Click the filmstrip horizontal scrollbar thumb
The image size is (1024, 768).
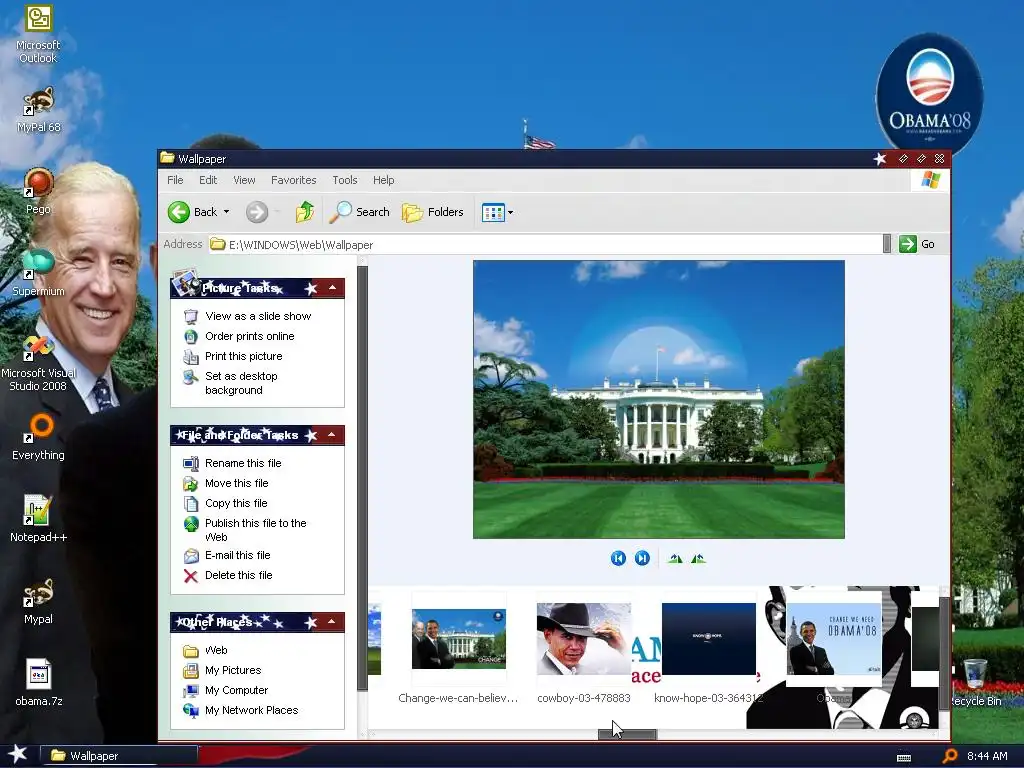coord(627,735)
